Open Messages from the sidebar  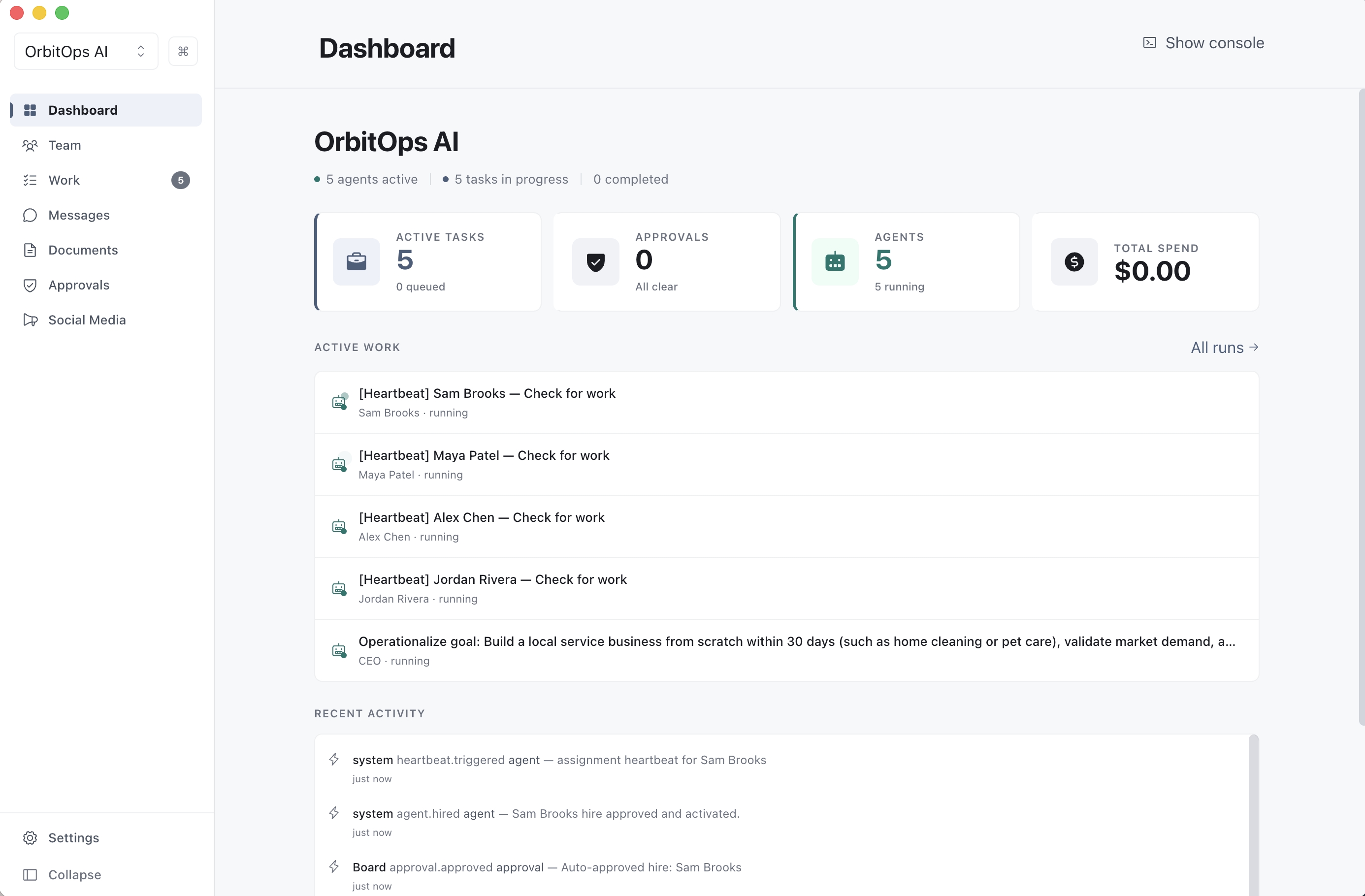point(79,215)
